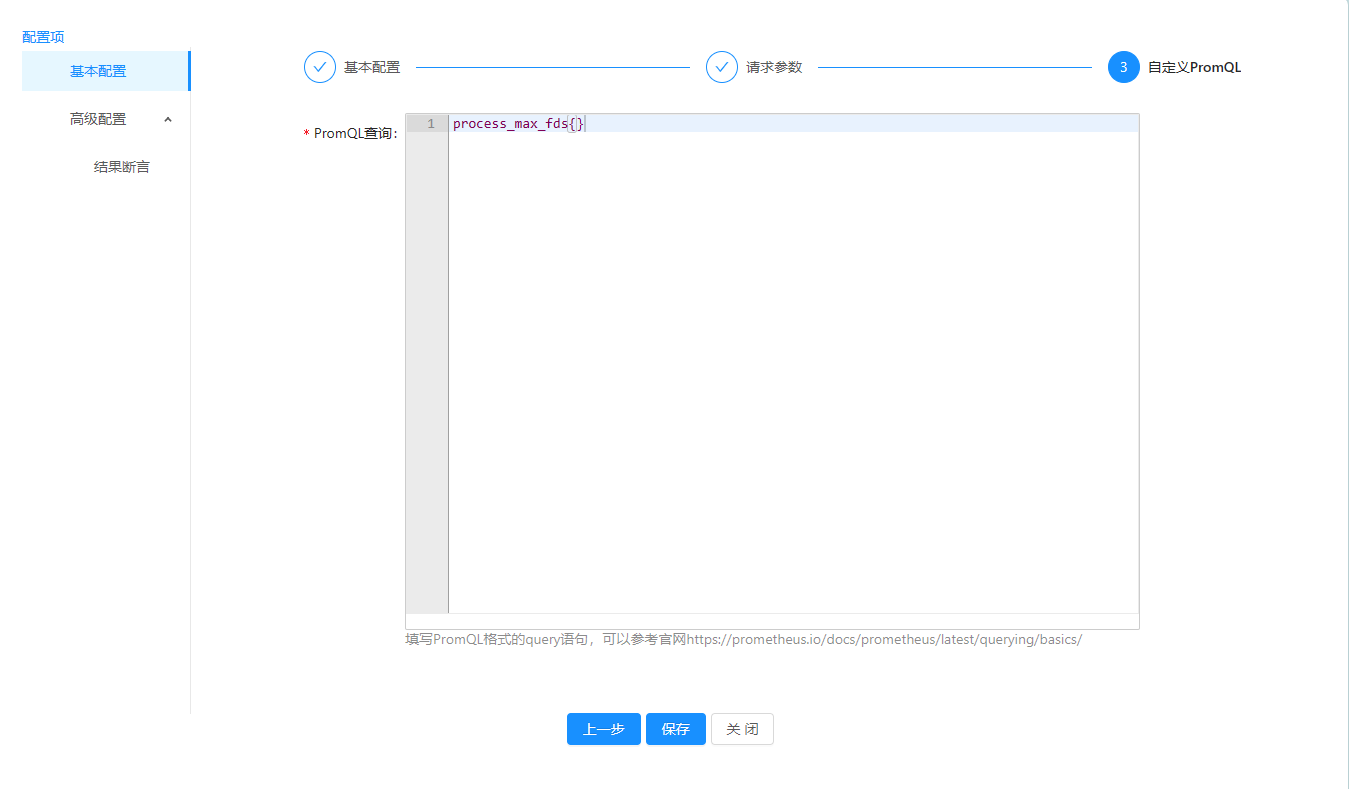Click the prometheus.io docs URL in the hint
The width and height of the screenshot is (1349, 789).
[884, 639]
